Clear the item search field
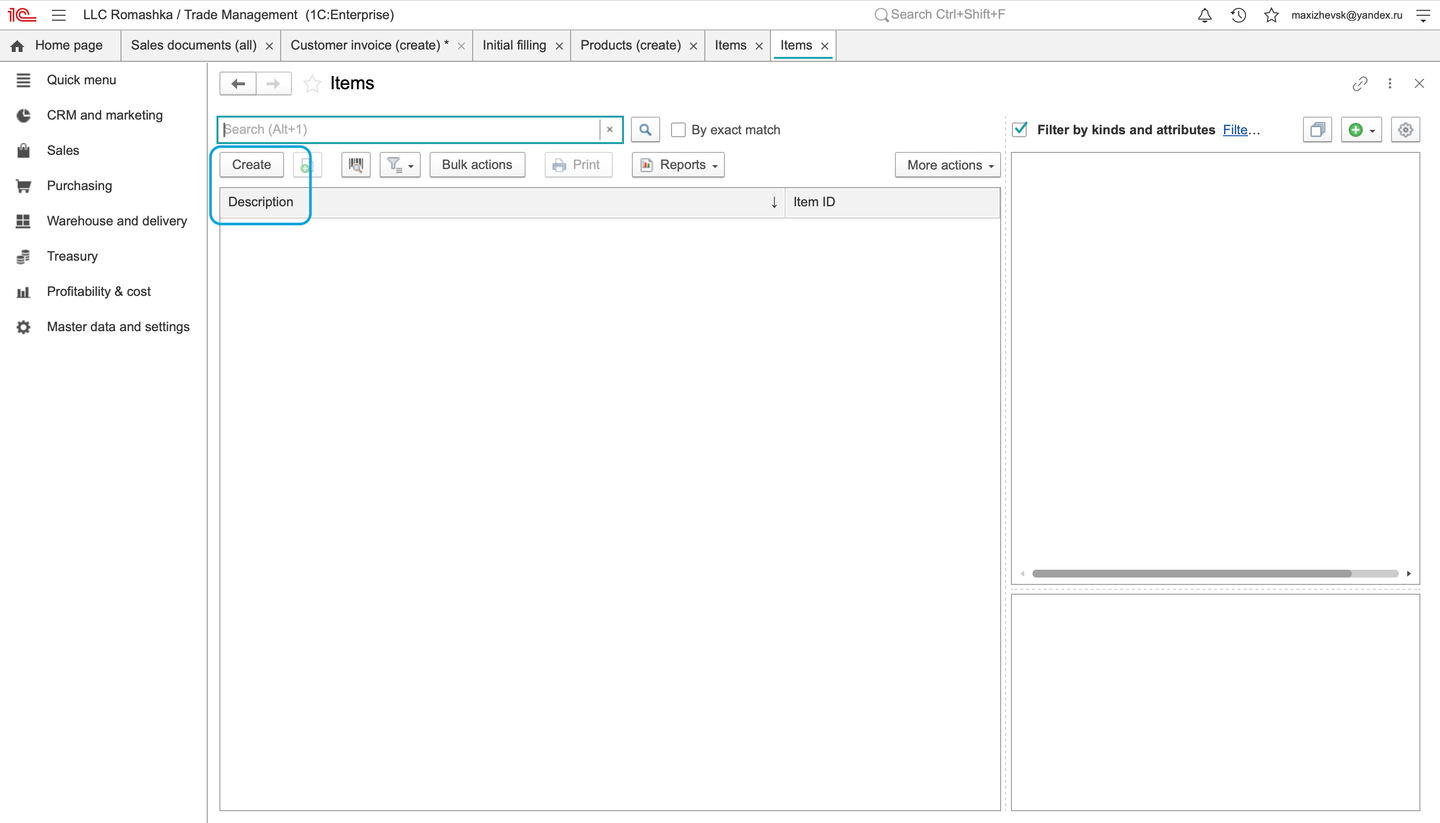This screenshot has height=823, width=1440. coord(610,130)
